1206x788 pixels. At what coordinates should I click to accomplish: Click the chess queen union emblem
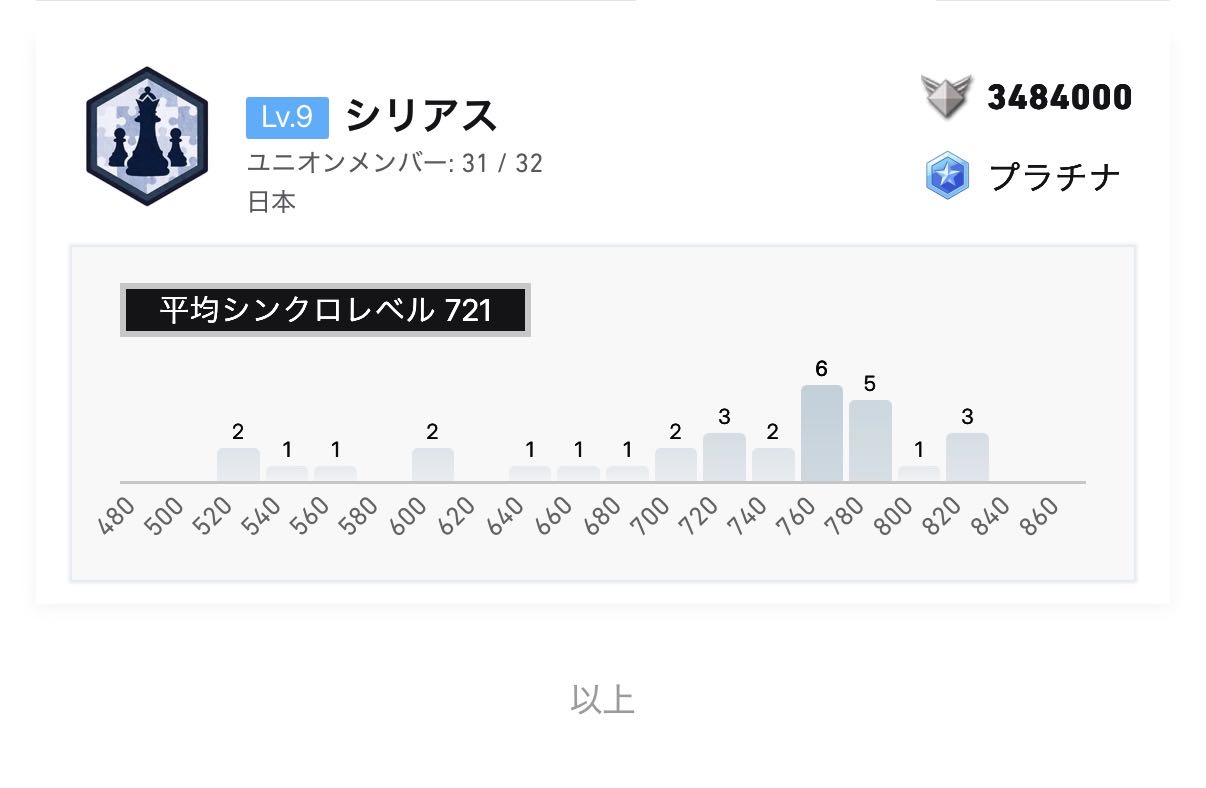147,136
